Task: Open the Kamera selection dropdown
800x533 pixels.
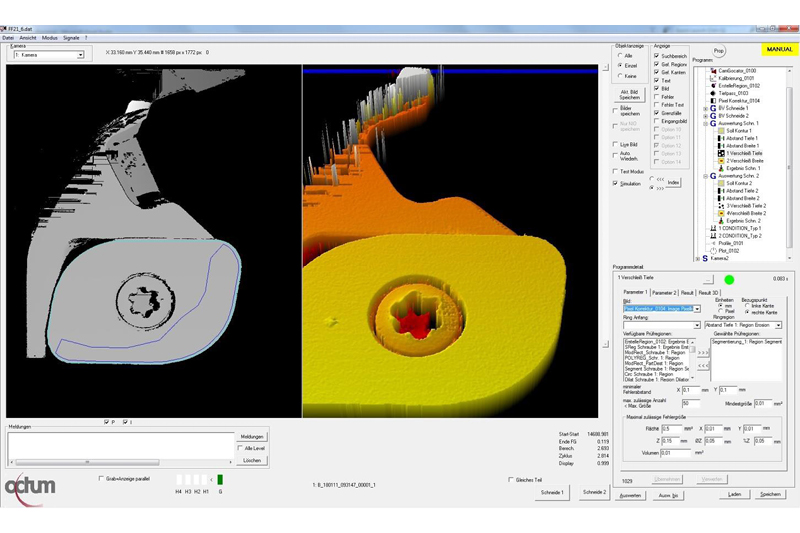Action: coord(80,55)
